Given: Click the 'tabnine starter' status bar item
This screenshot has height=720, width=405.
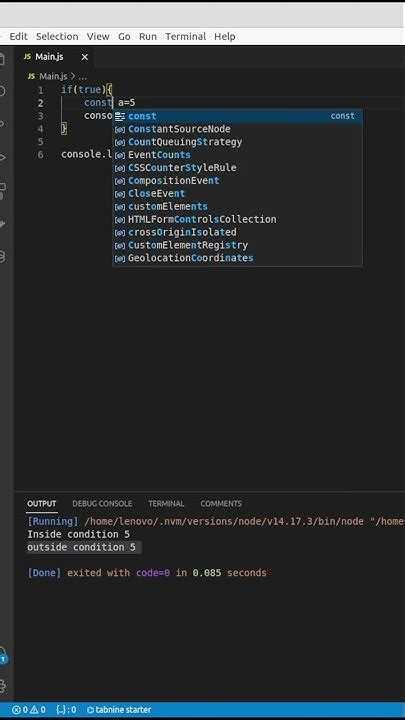Looking at the screenshot, I should coord(118,710).
